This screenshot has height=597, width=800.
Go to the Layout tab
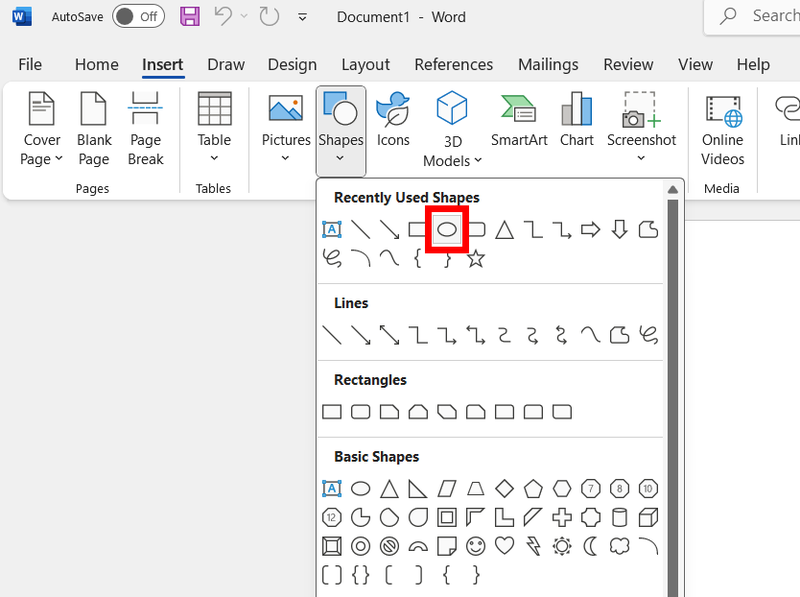coord(365,65)
